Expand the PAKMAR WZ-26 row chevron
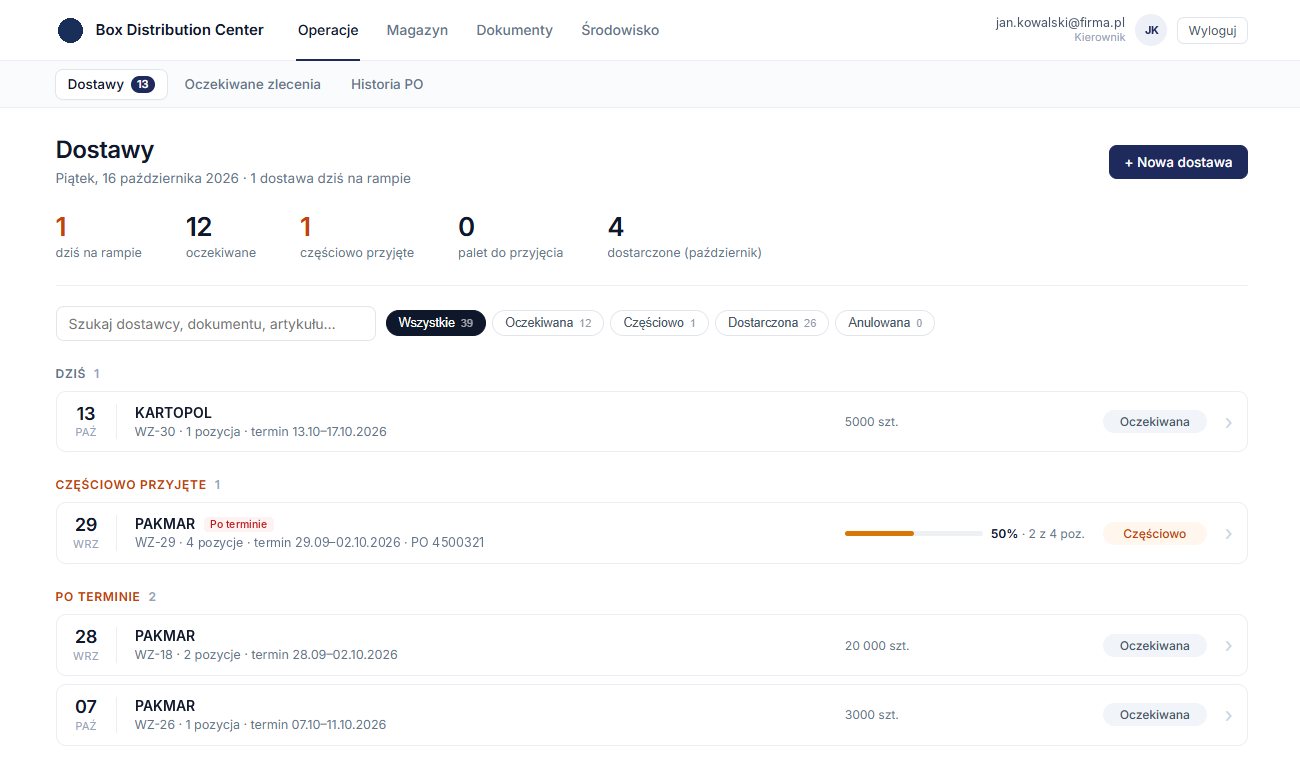 point(1228,715)
